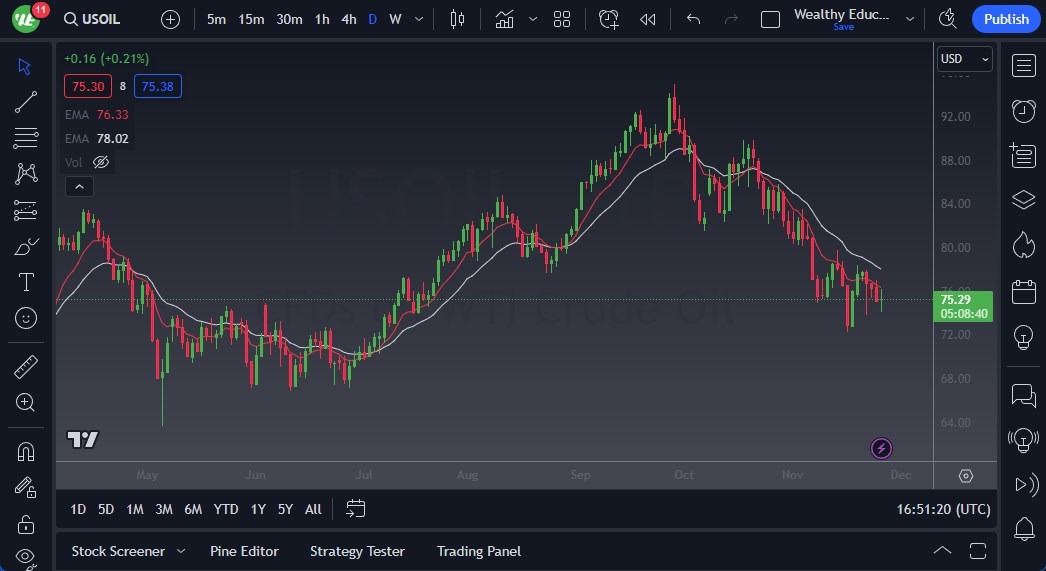
Task: Open the USD currency dropdown
Action: pyautogui.click(x=964, y=59)
